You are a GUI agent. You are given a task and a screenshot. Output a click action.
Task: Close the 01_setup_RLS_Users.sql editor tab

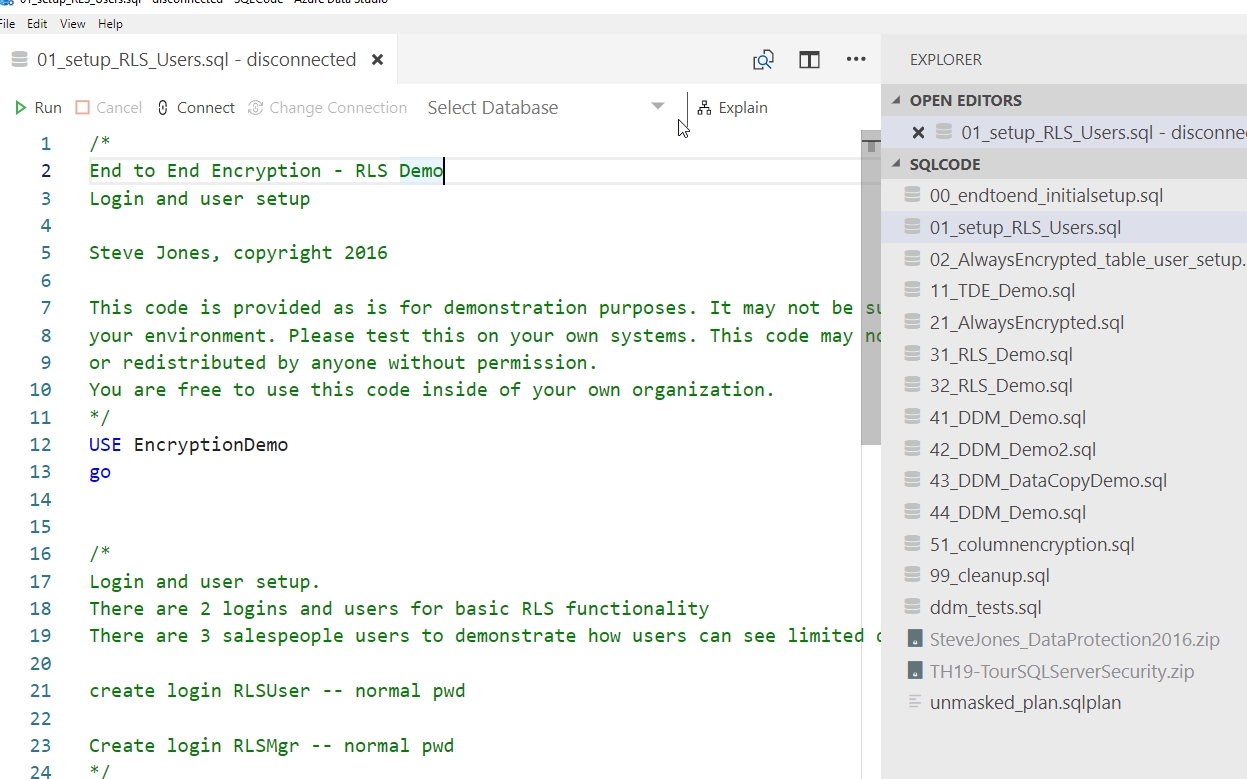point(377,60)
